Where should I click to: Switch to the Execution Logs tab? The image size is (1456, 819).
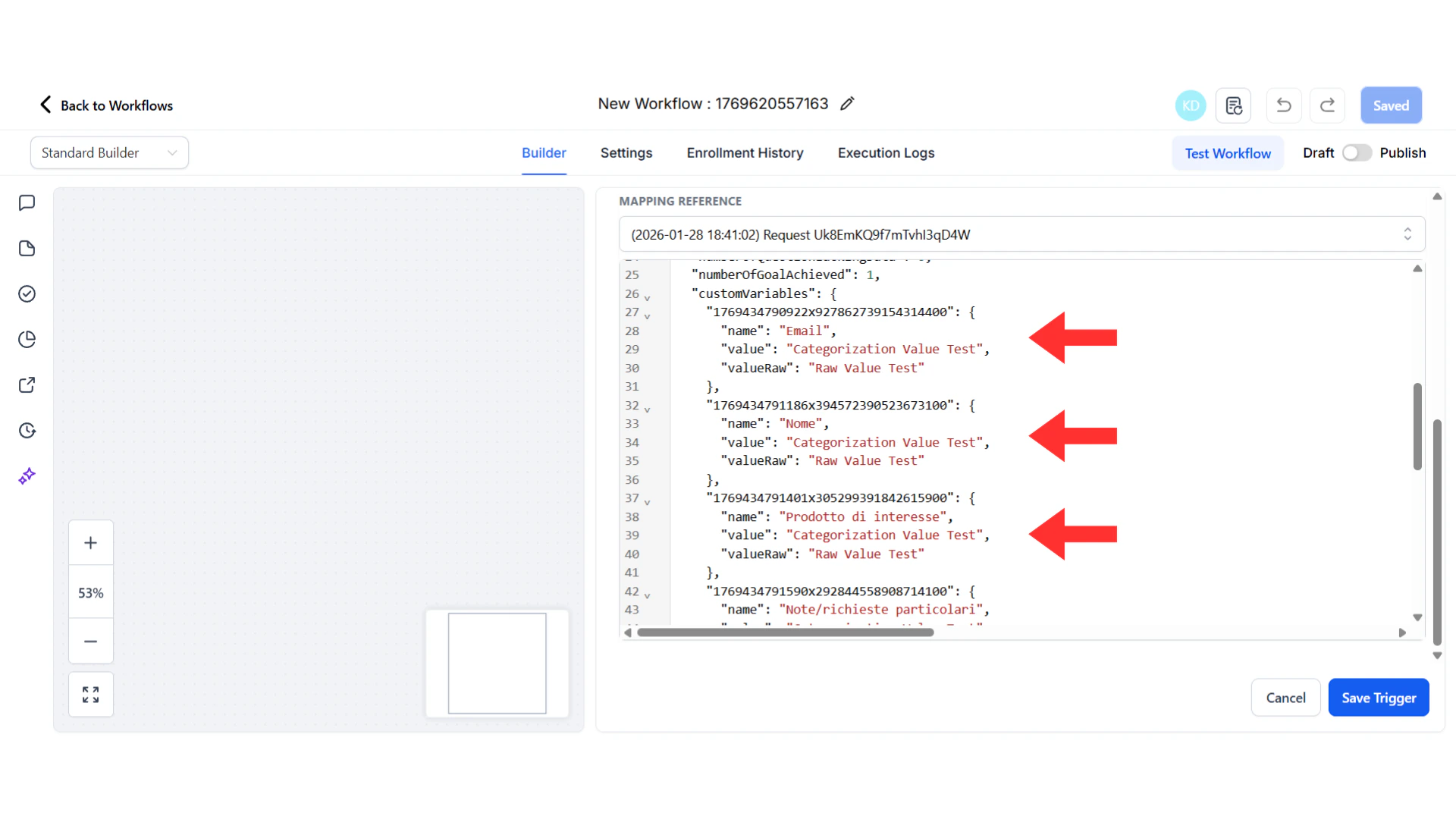[886, 152]
